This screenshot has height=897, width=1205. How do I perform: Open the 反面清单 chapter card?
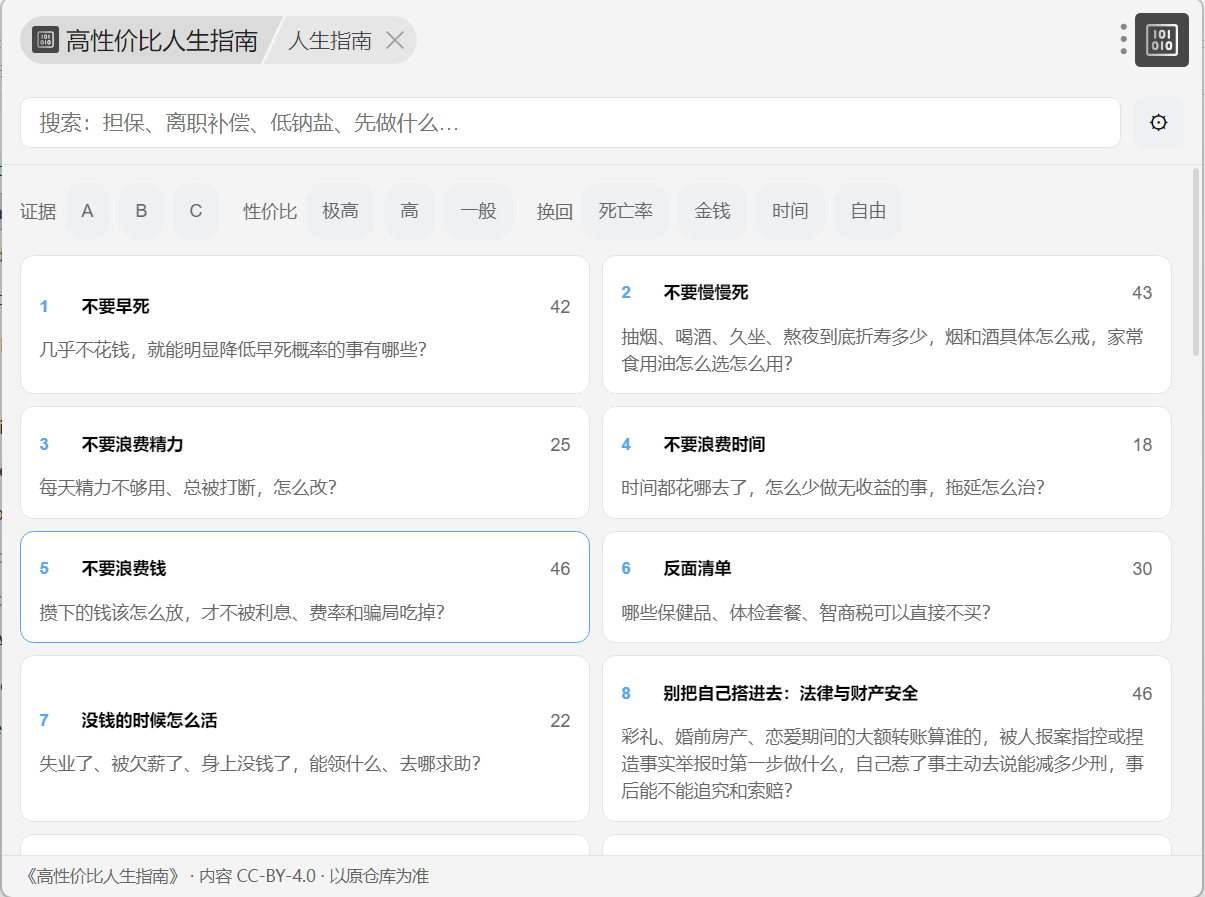887,587
